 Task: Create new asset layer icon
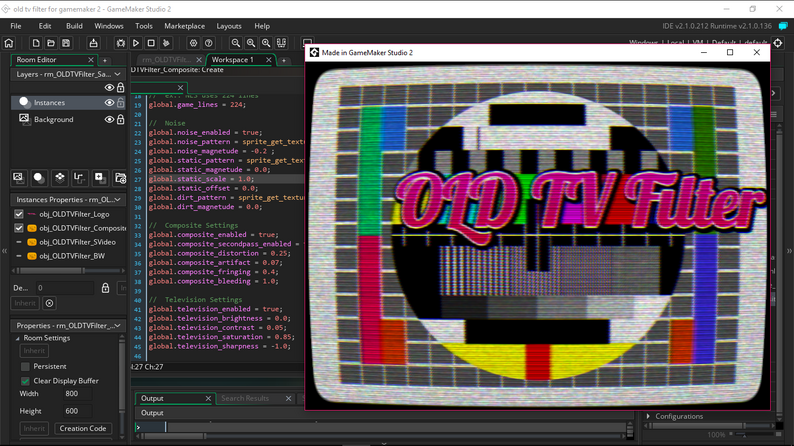tap(99, 178)
